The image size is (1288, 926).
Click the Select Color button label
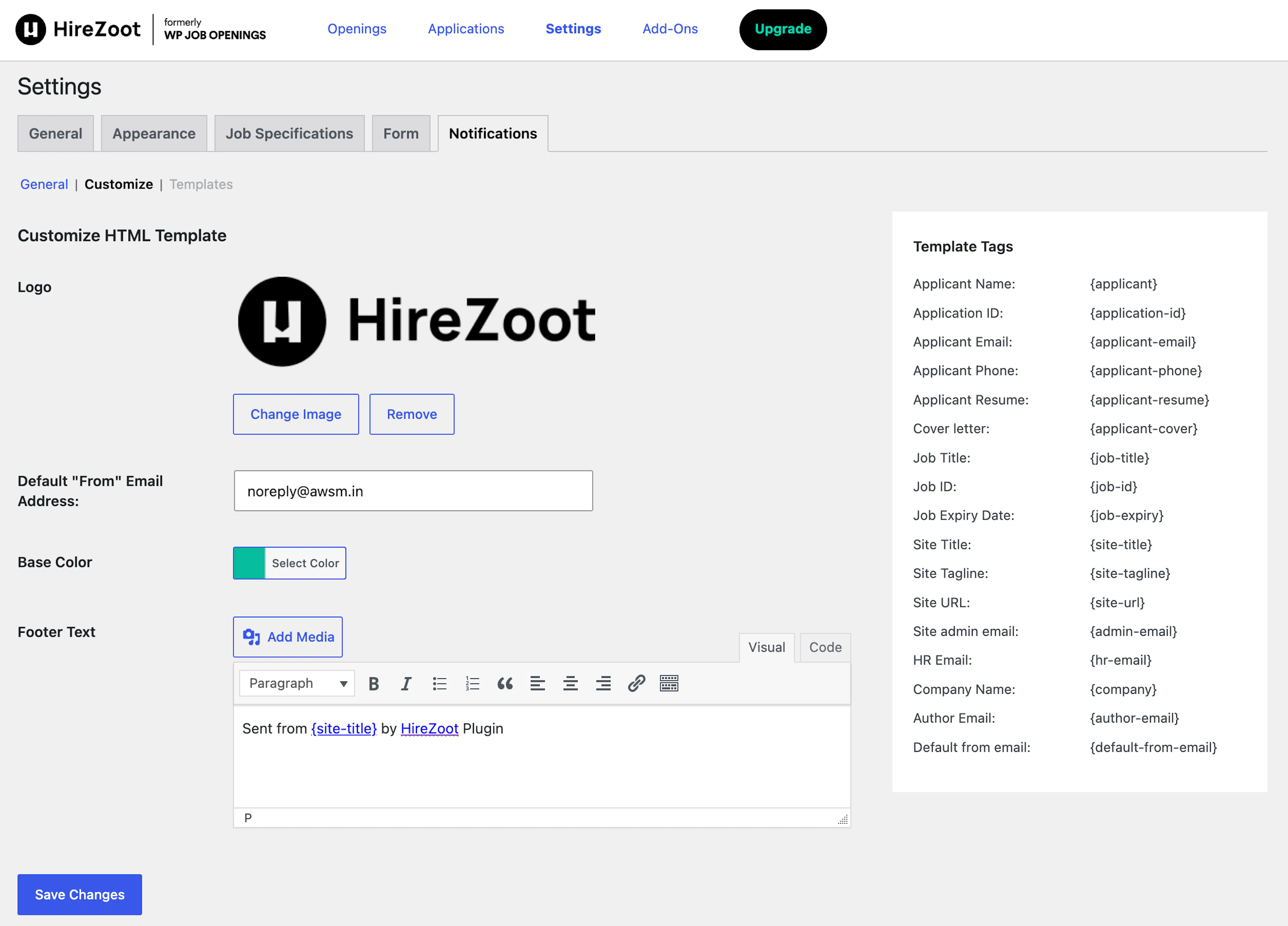click(306, 563)
